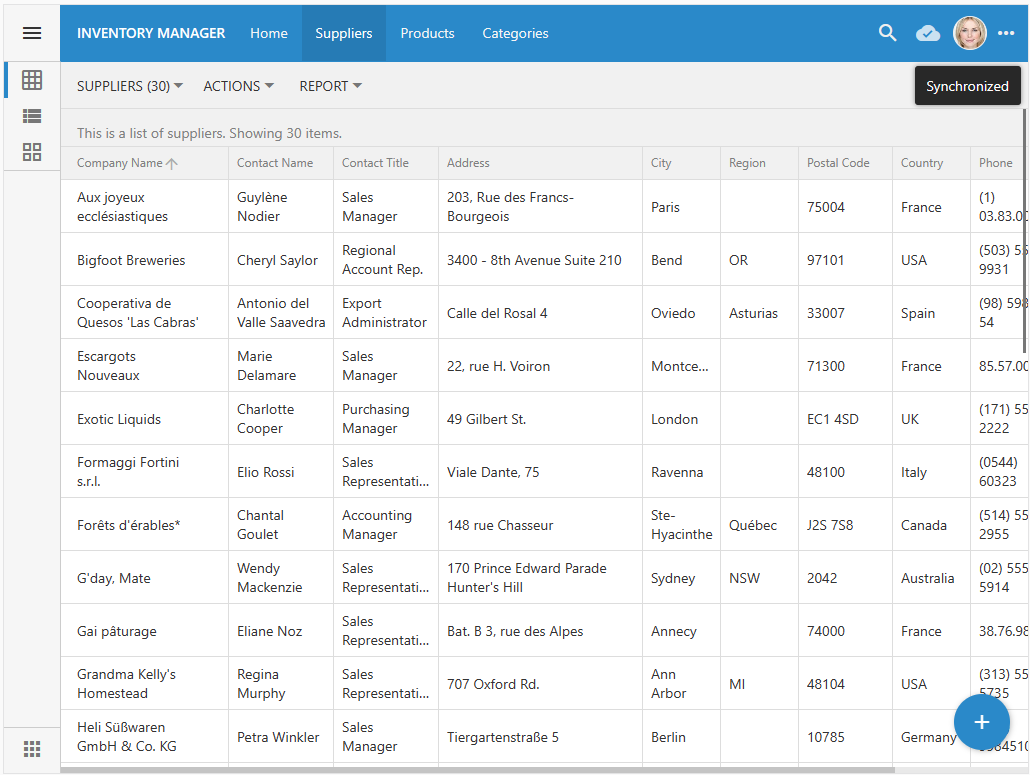Click the horizontal scrollbar at bottom

click(x=477, y=770)
